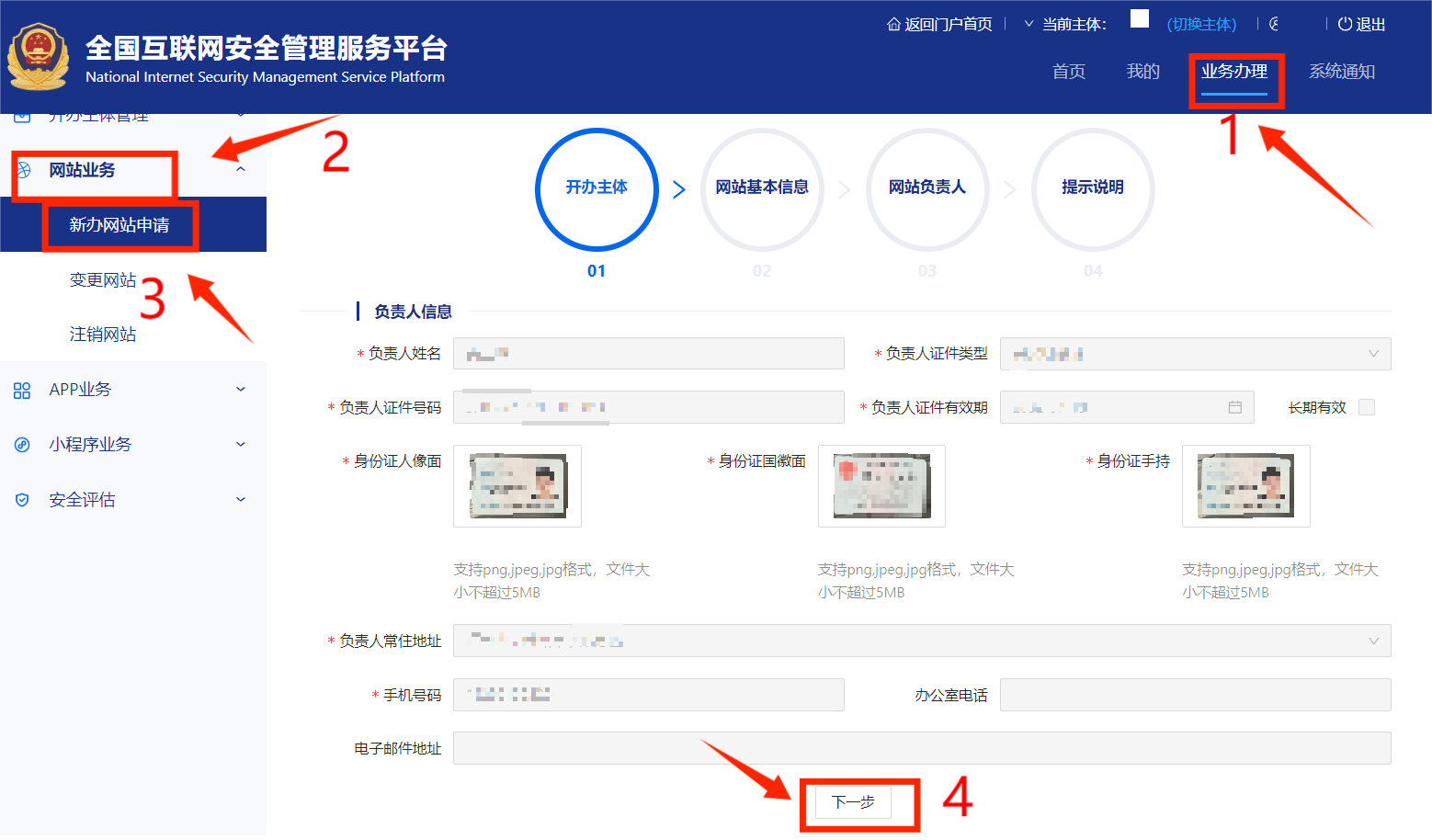Select the 网站业务 globe icon in the sidebar

click(x=22, y=171)
